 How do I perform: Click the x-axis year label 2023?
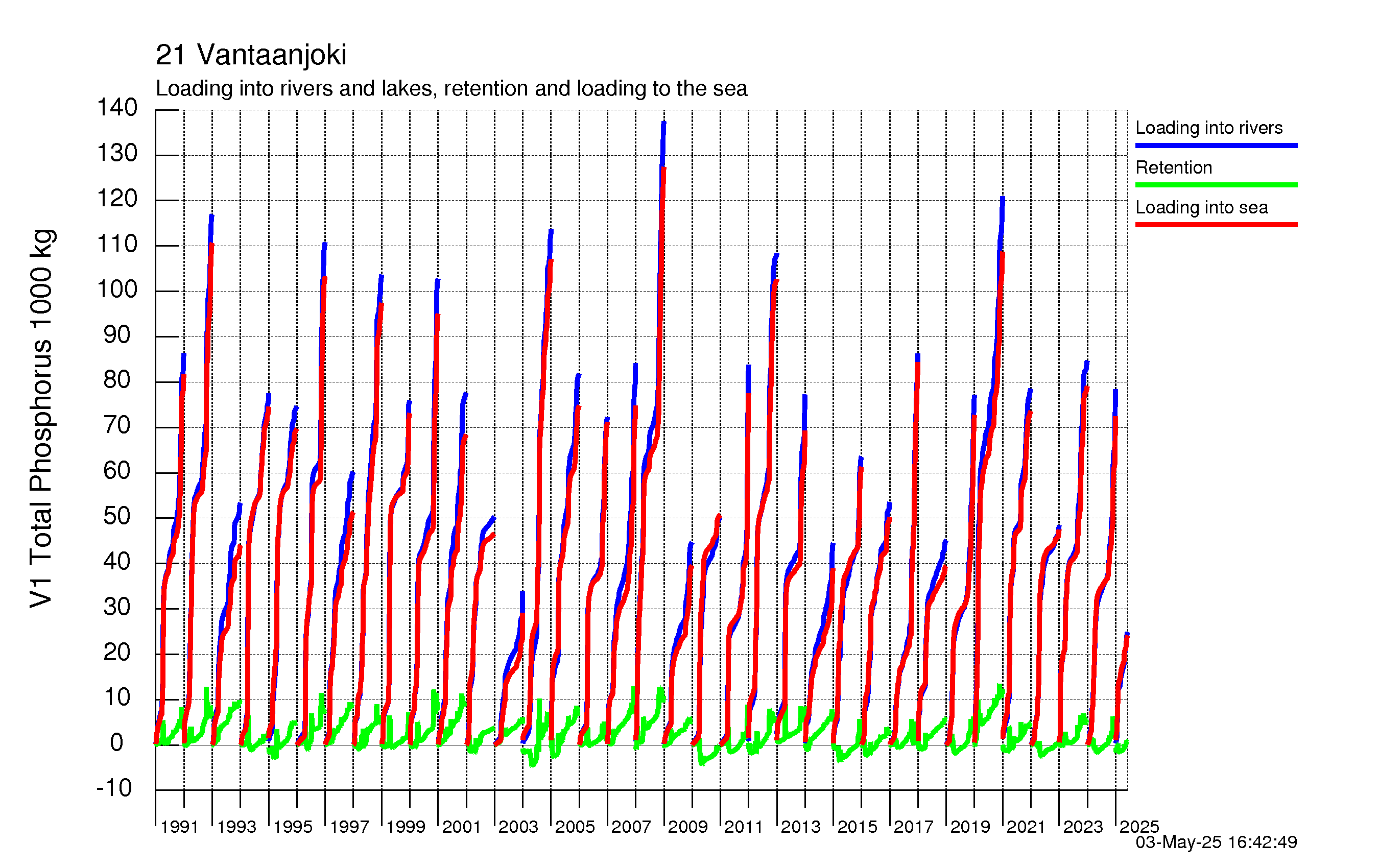[1083, 827]
